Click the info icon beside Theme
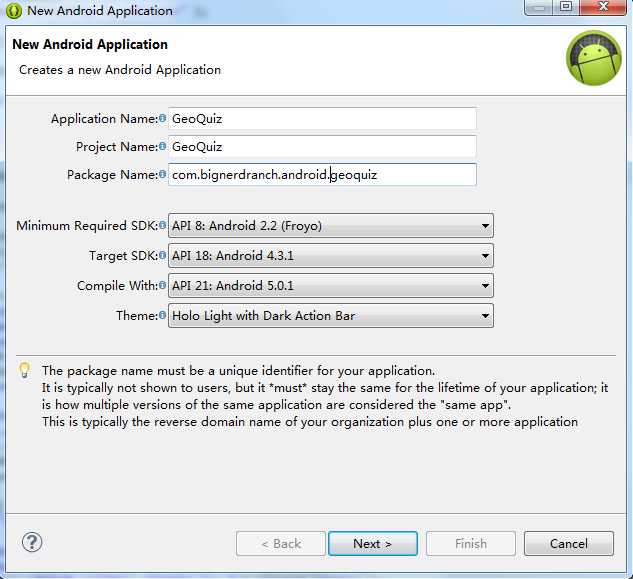633x579 pixels. point(162,315)
